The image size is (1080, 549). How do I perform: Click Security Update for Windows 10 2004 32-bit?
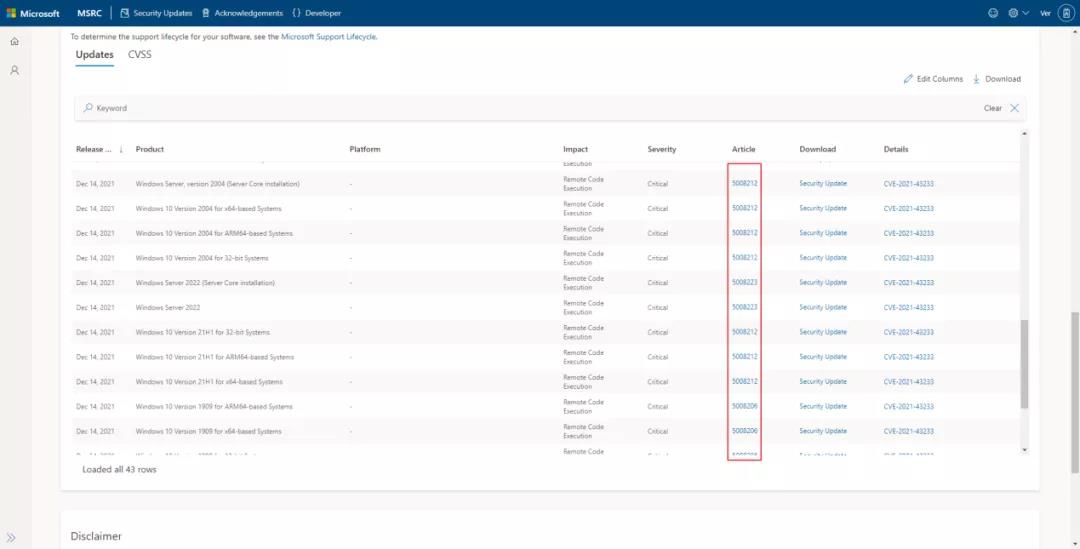click(822, 258)
